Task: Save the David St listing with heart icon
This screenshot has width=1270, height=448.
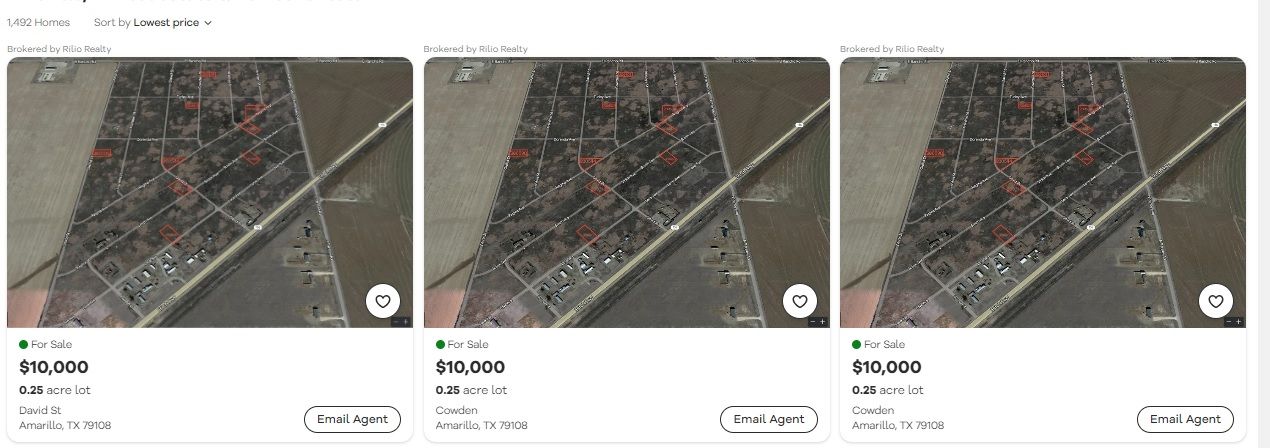Action: click(x=383, y=301)
